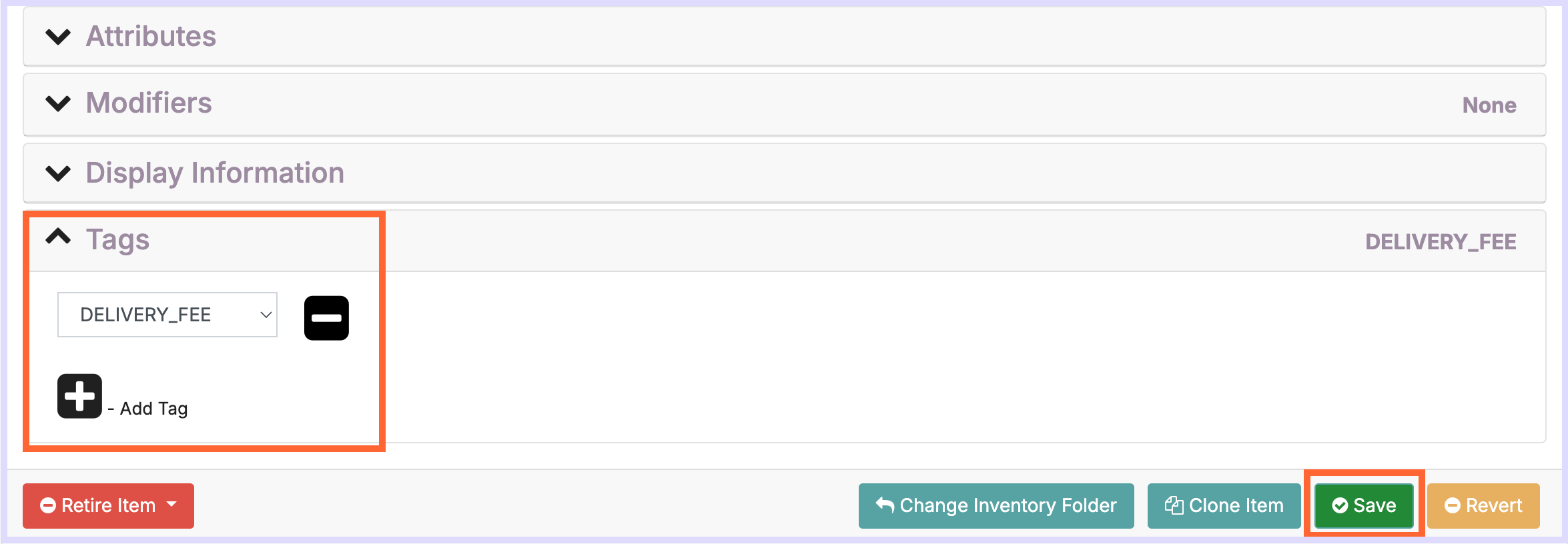
Task: Clone this inventory item
Action: (1224, 506)
